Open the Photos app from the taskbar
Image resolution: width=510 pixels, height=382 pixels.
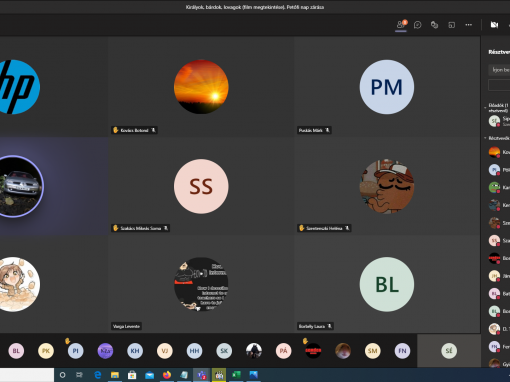click(253, 375)
